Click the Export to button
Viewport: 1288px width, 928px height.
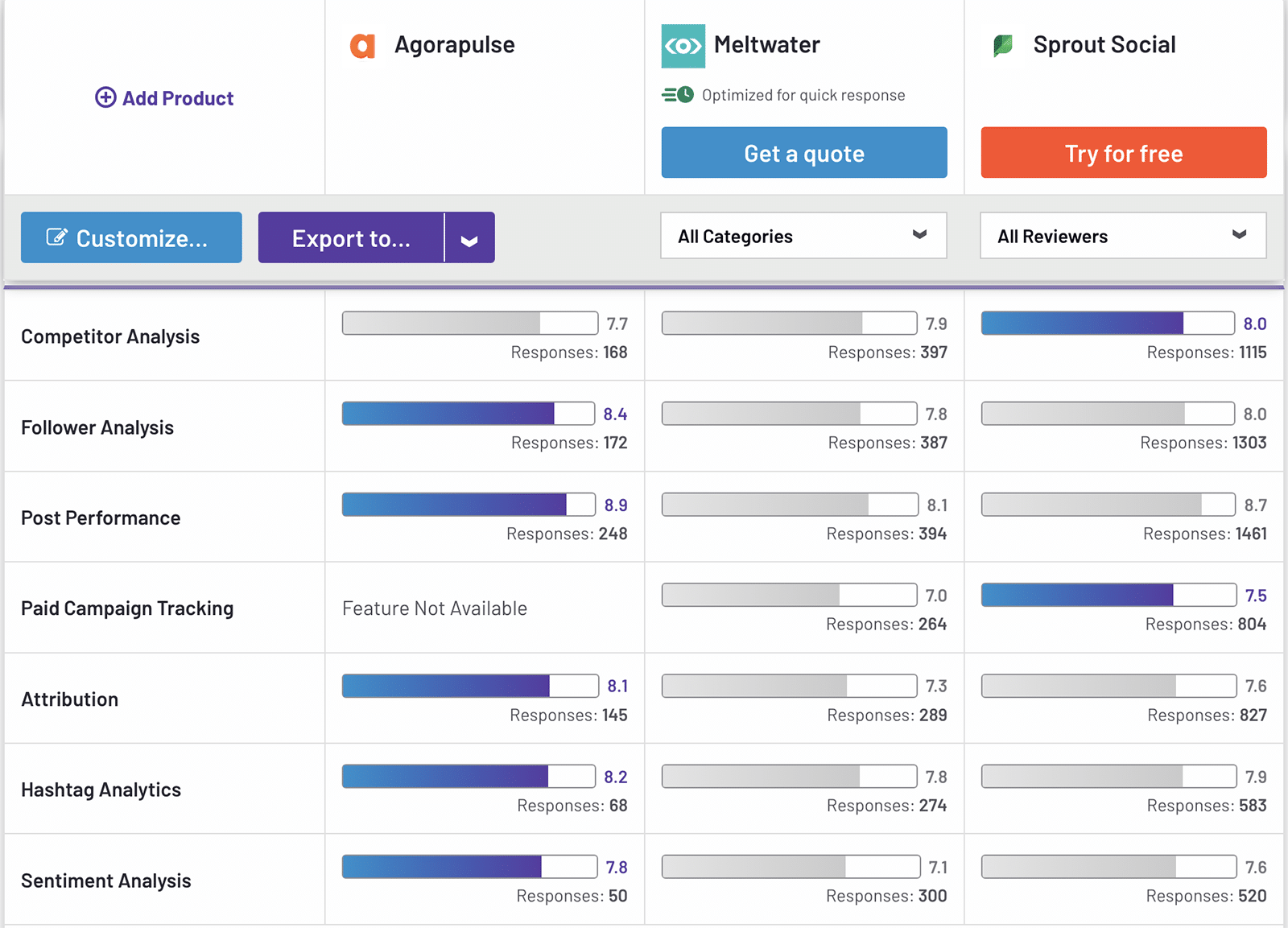point(351,238)
